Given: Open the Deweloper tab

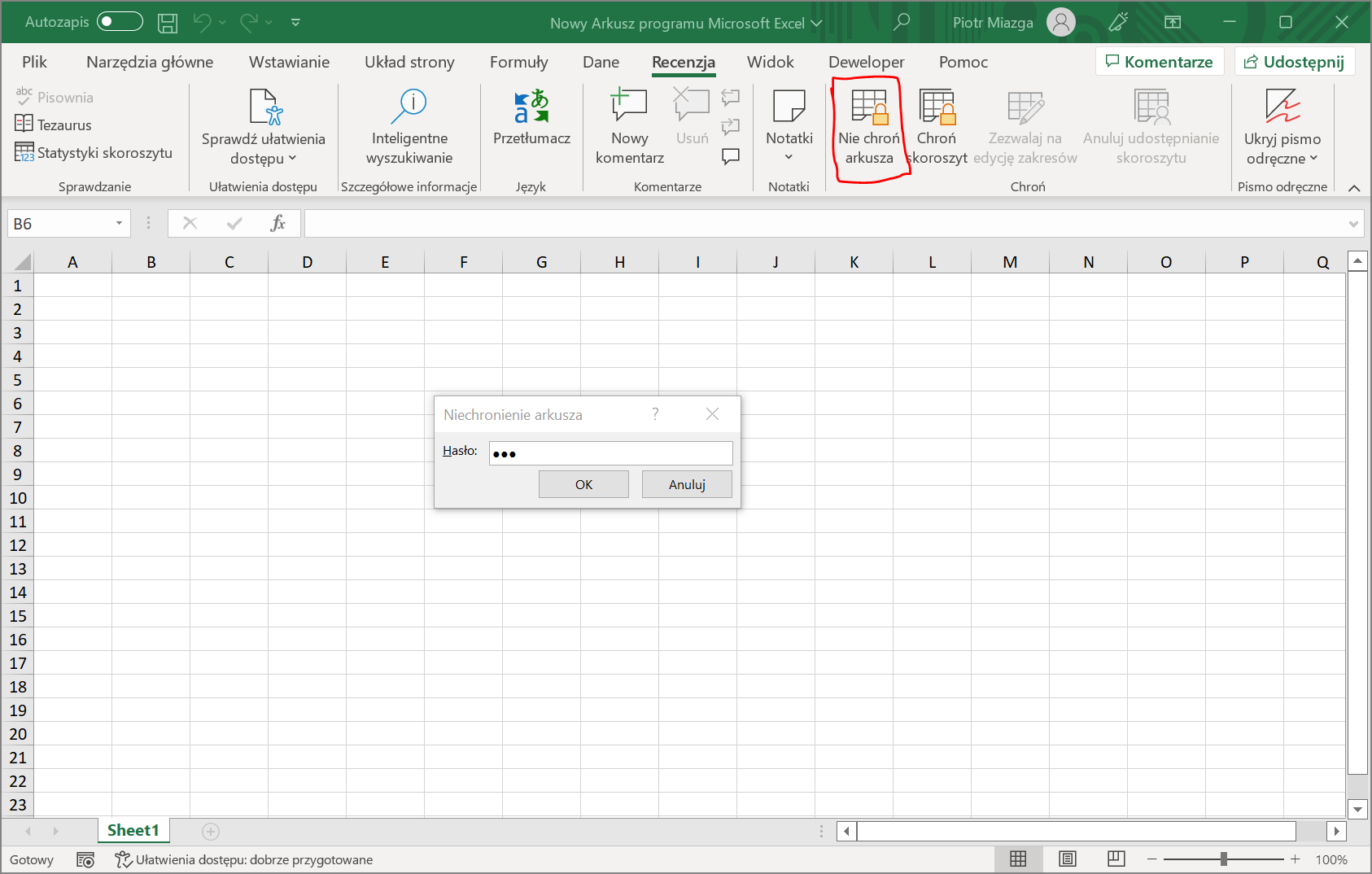Looking at the screenshot, I should [866, 62].
